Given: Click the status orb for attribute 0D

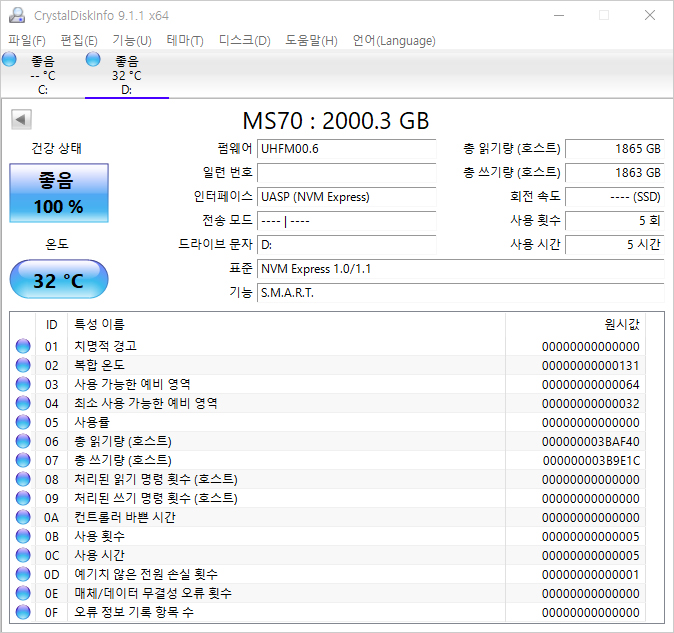Looking at the screenshot, I should pos(23,574).
